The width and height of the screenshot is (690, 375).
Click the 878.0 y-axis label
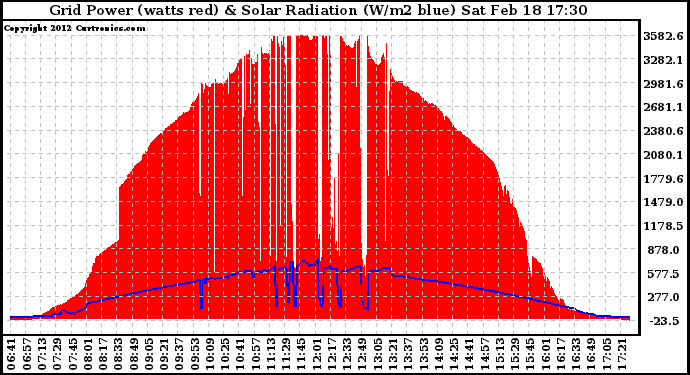663,250
